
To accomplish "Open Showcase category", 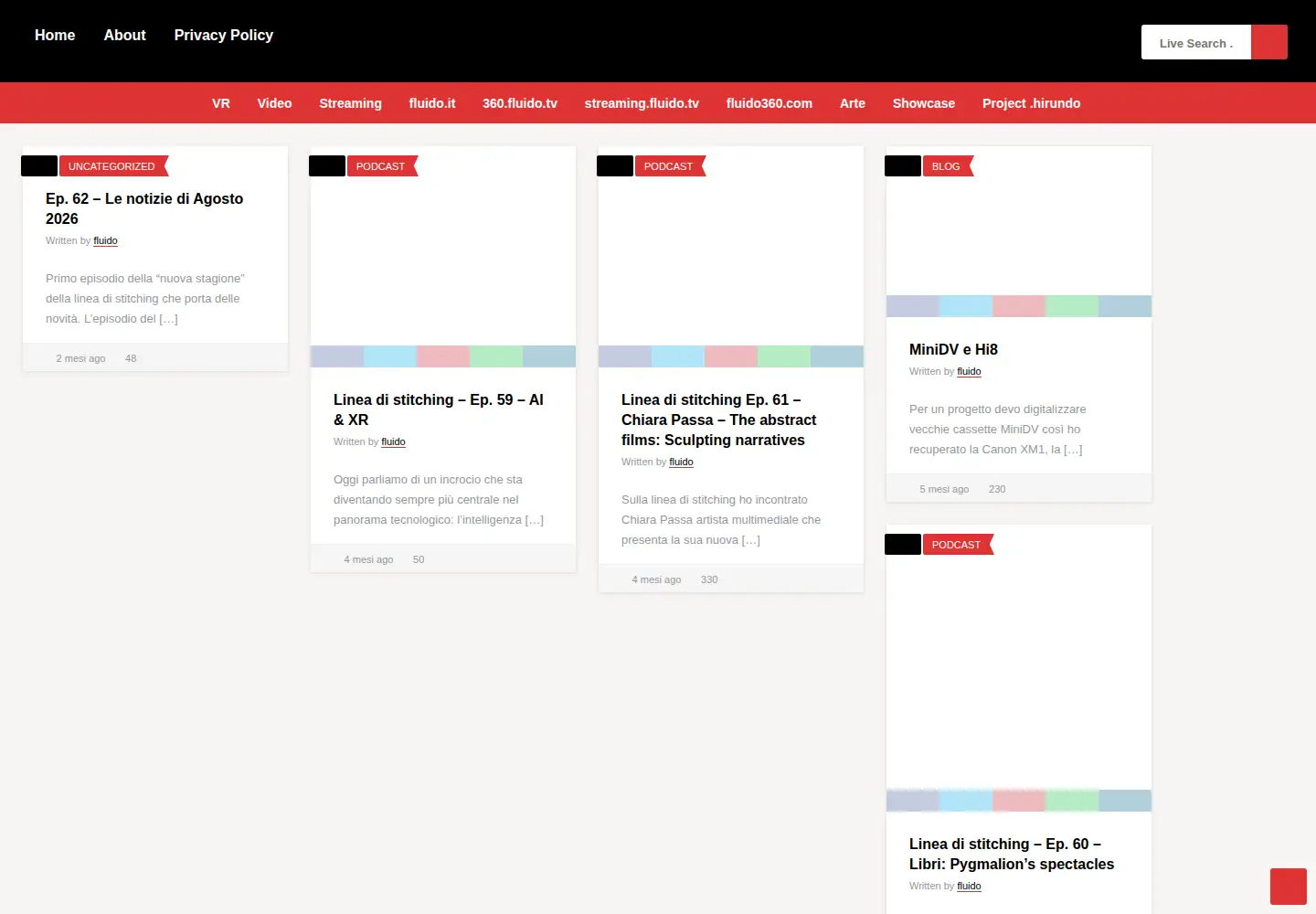I will coord(924,103).
